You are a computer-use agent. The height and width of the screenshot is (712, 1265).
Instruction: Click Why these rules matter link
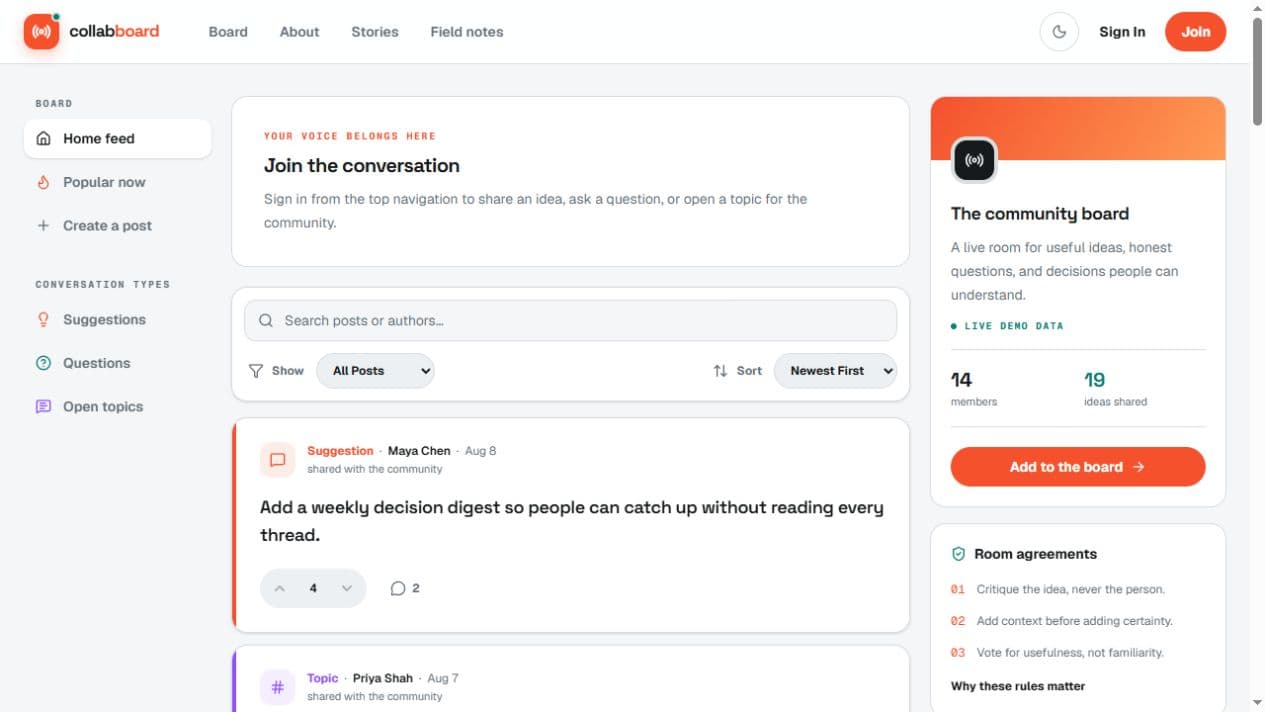1018,686
